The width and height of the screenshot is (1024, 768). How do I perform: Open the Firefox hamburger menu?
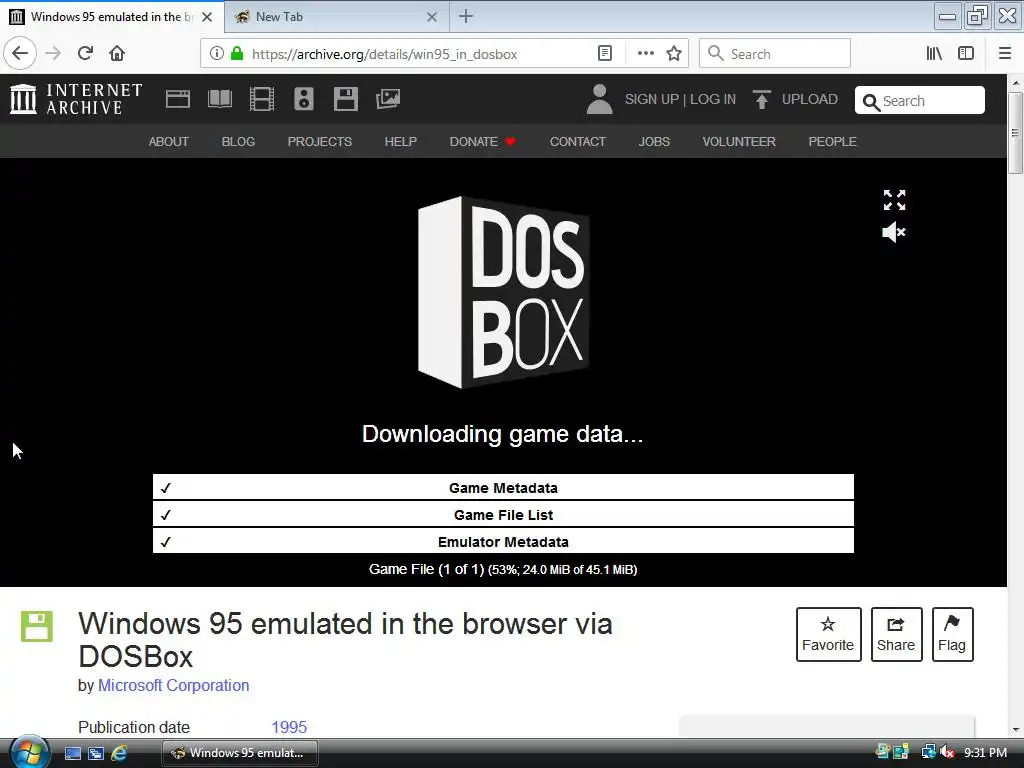click(1005, 53)
